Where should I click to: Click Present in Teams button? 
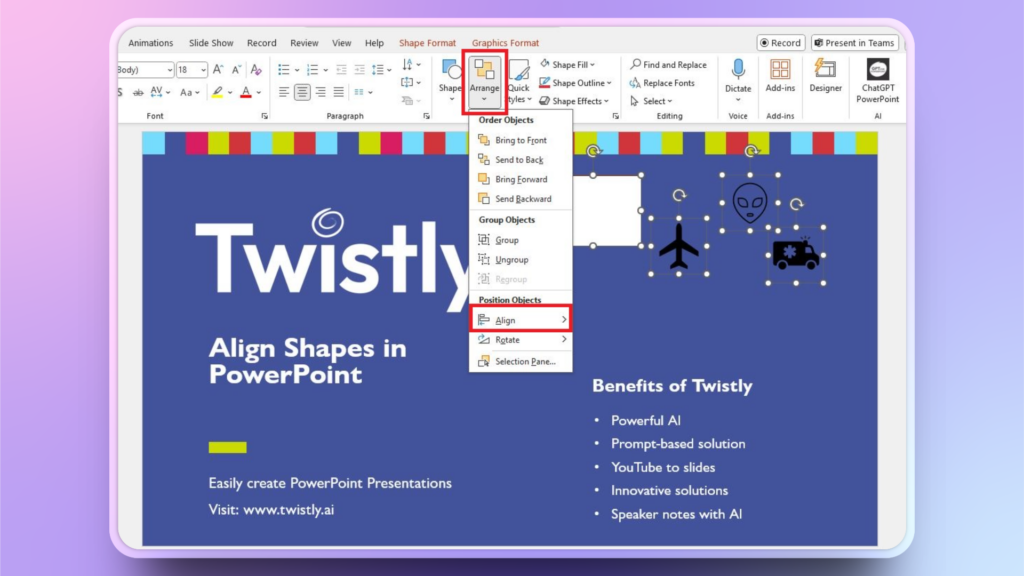click(x=854, y=43)
